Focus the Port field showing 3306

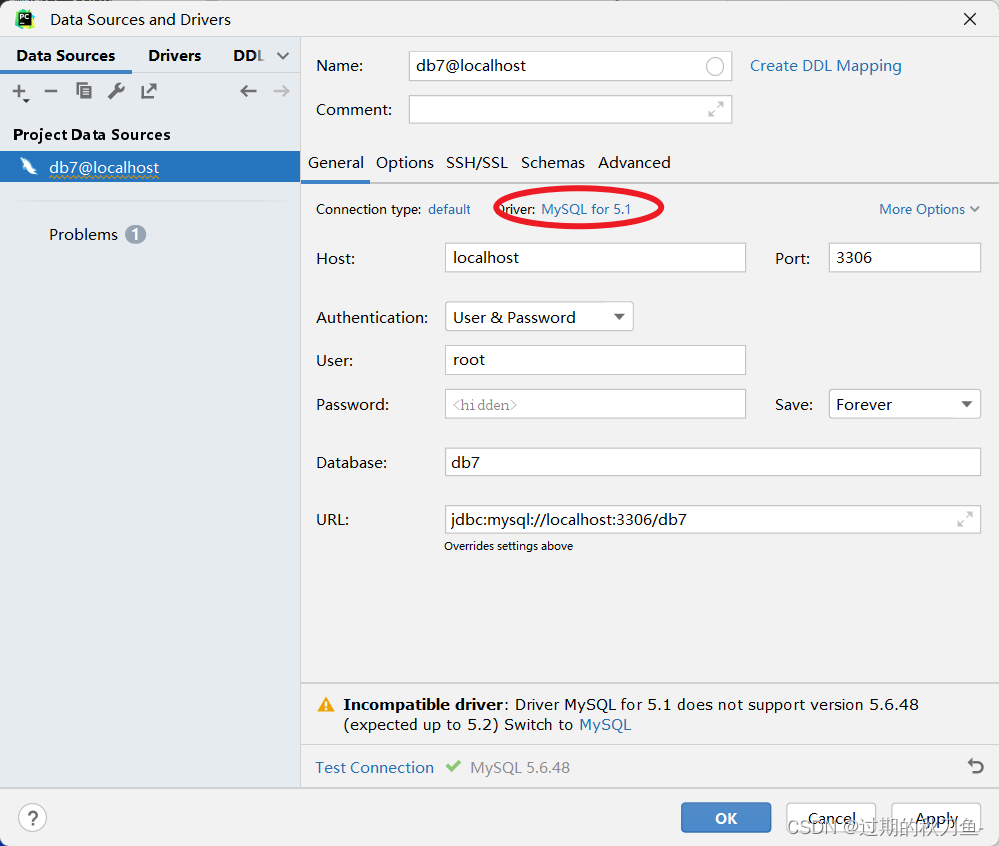(x=904, y=257)
